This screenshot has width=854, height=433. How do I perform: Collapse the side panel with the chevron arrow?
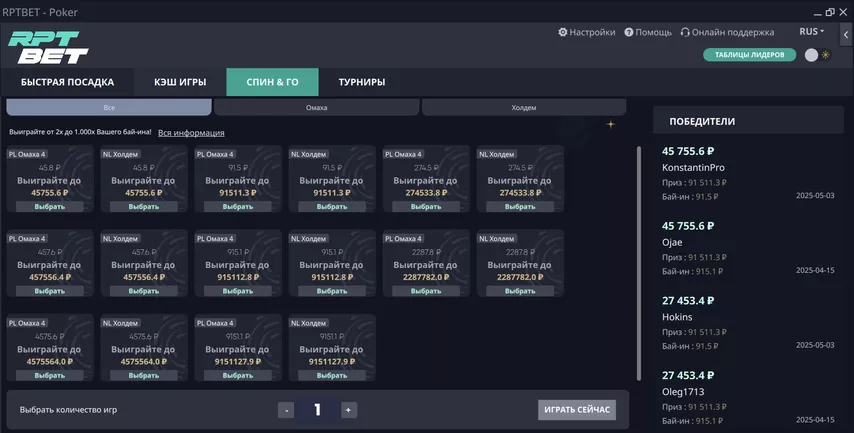coord(846,34)
